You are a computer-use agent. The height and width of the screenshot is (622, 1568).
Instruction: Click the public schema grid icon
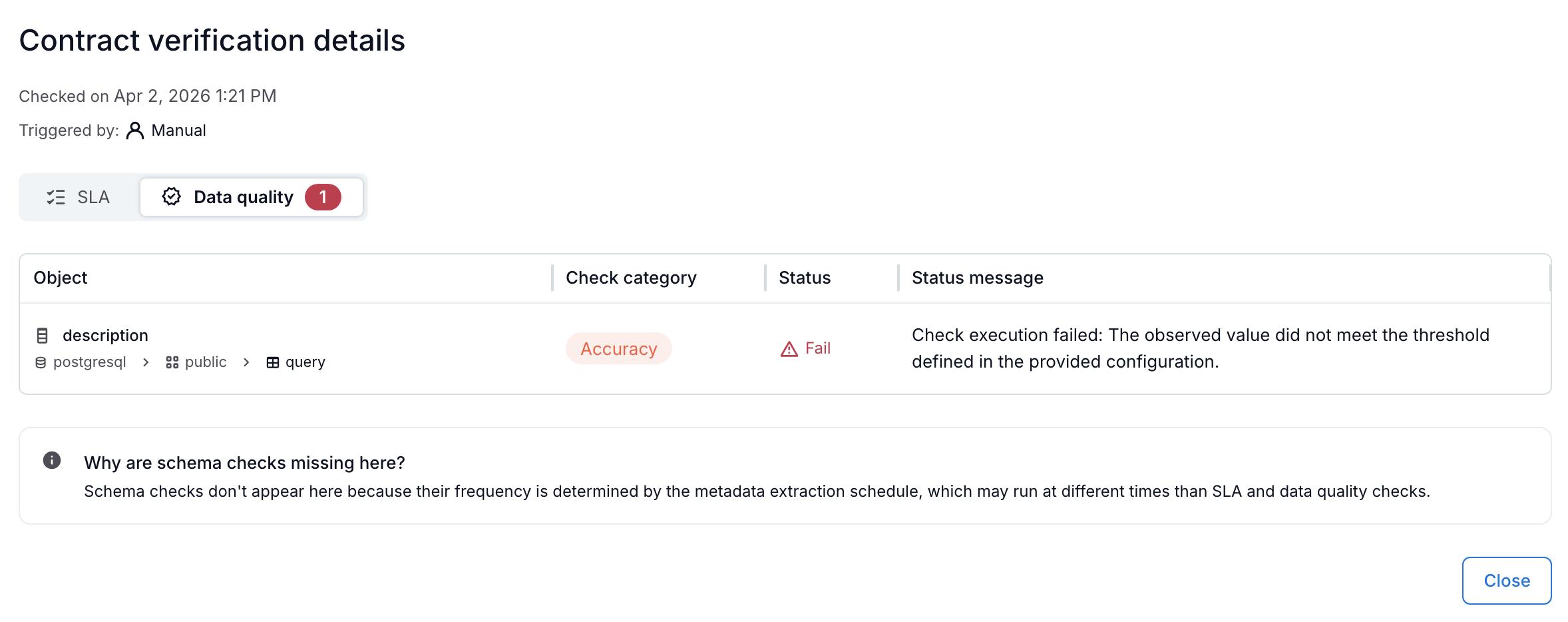(172, 362)
